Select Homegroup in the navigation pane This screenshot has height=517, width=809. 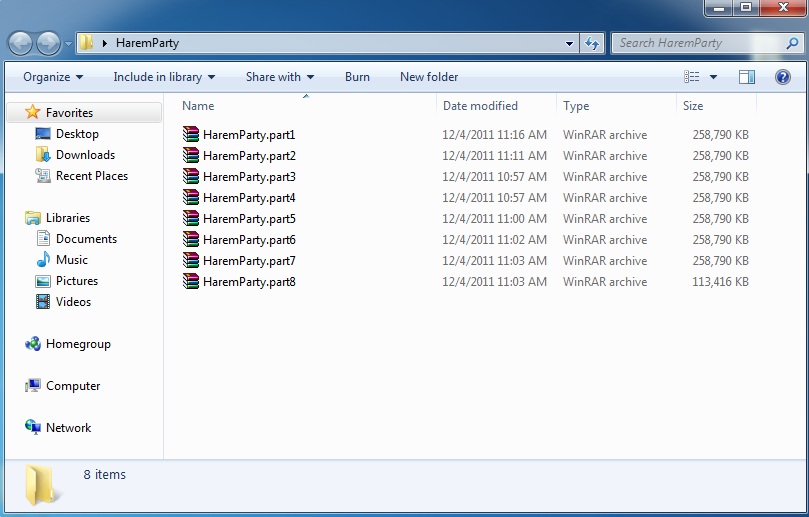[x=78, y=344]
